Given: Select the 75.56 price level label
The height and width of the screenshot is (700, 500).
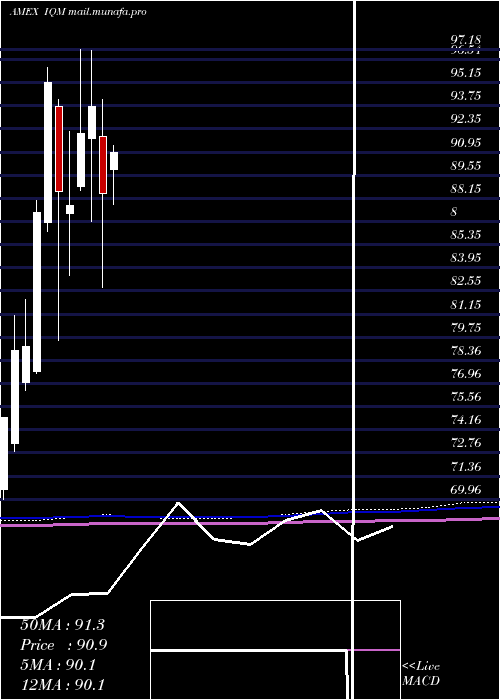Looking at the screenshot, I should click(x=466, y=396).
